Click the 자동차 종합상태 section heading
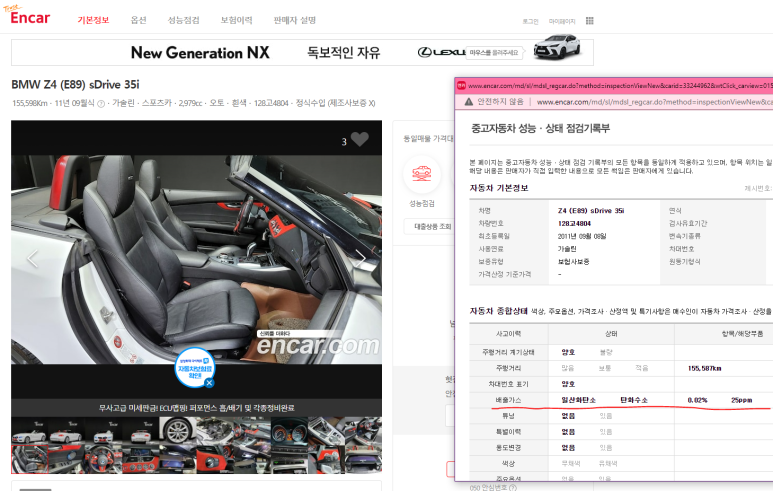Viewport: 773px width, 491px height. [498, 311]
